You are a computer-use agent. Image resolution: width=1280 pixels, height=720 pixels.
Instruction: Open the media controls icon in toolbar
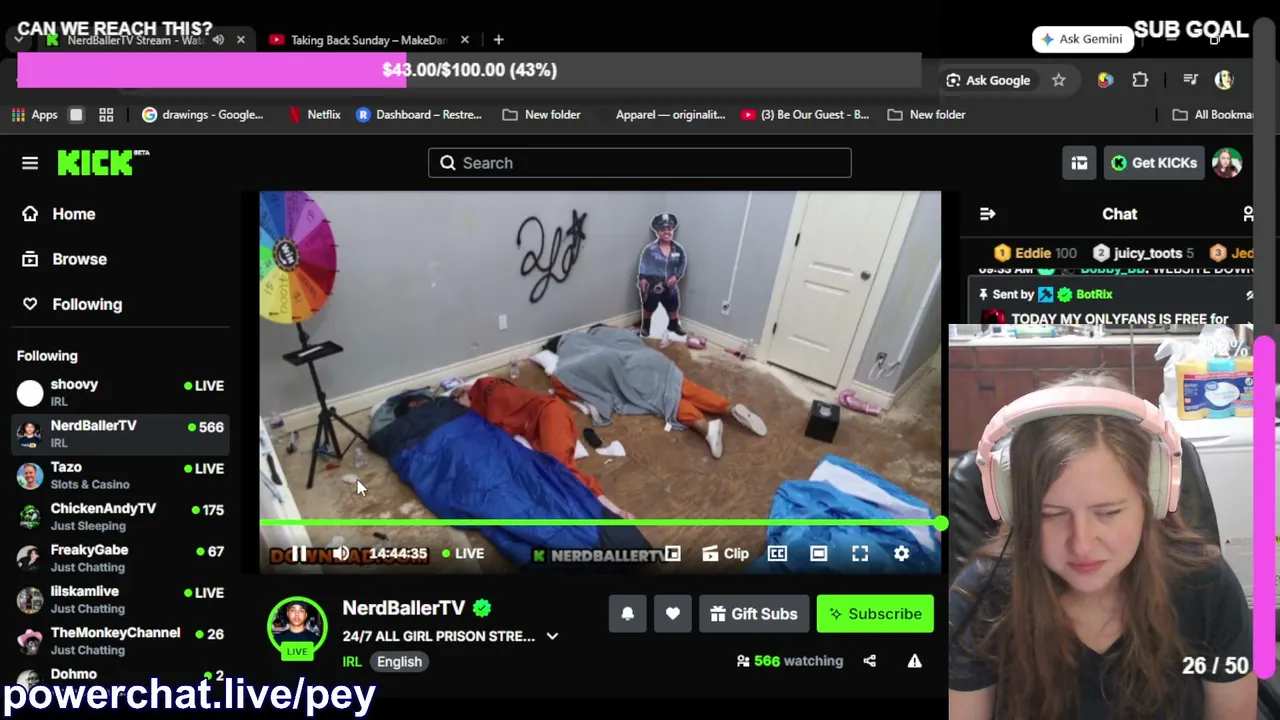(x=1190, y=80)
